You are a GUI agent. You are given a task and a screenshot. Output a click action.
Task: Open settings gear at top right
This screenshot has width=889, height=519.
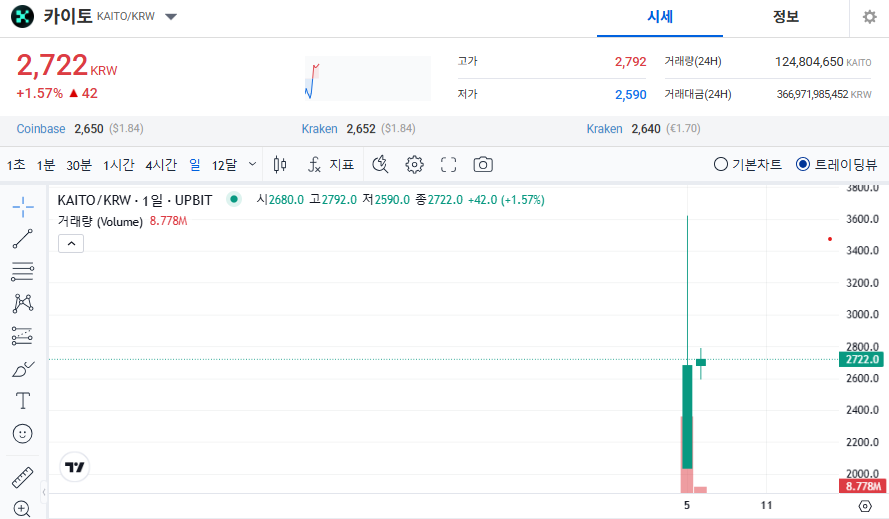click(x=869, y=17)
